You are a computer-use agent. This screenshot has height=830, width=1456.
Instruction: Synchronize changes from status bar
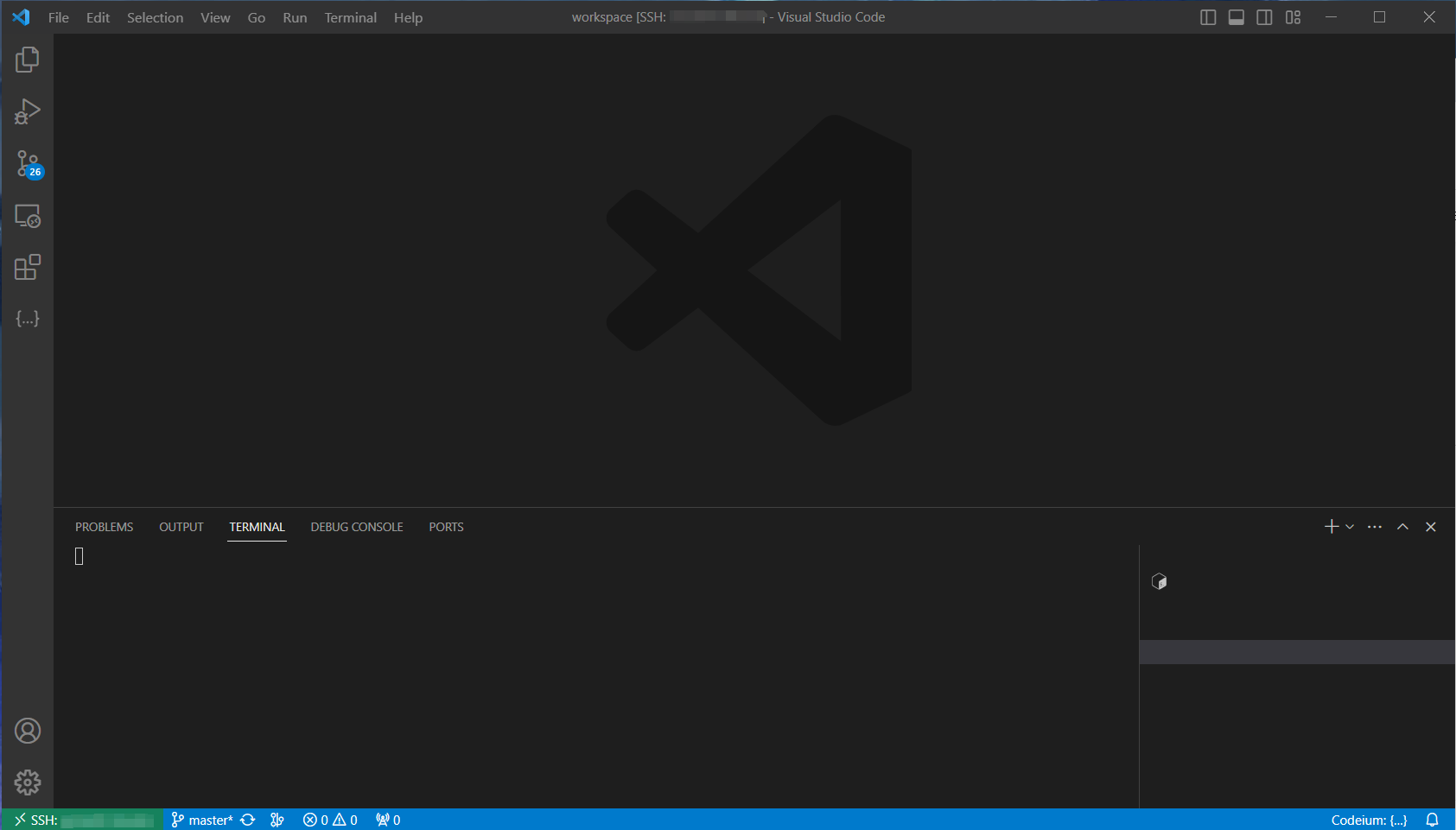[x=248, y=820]
